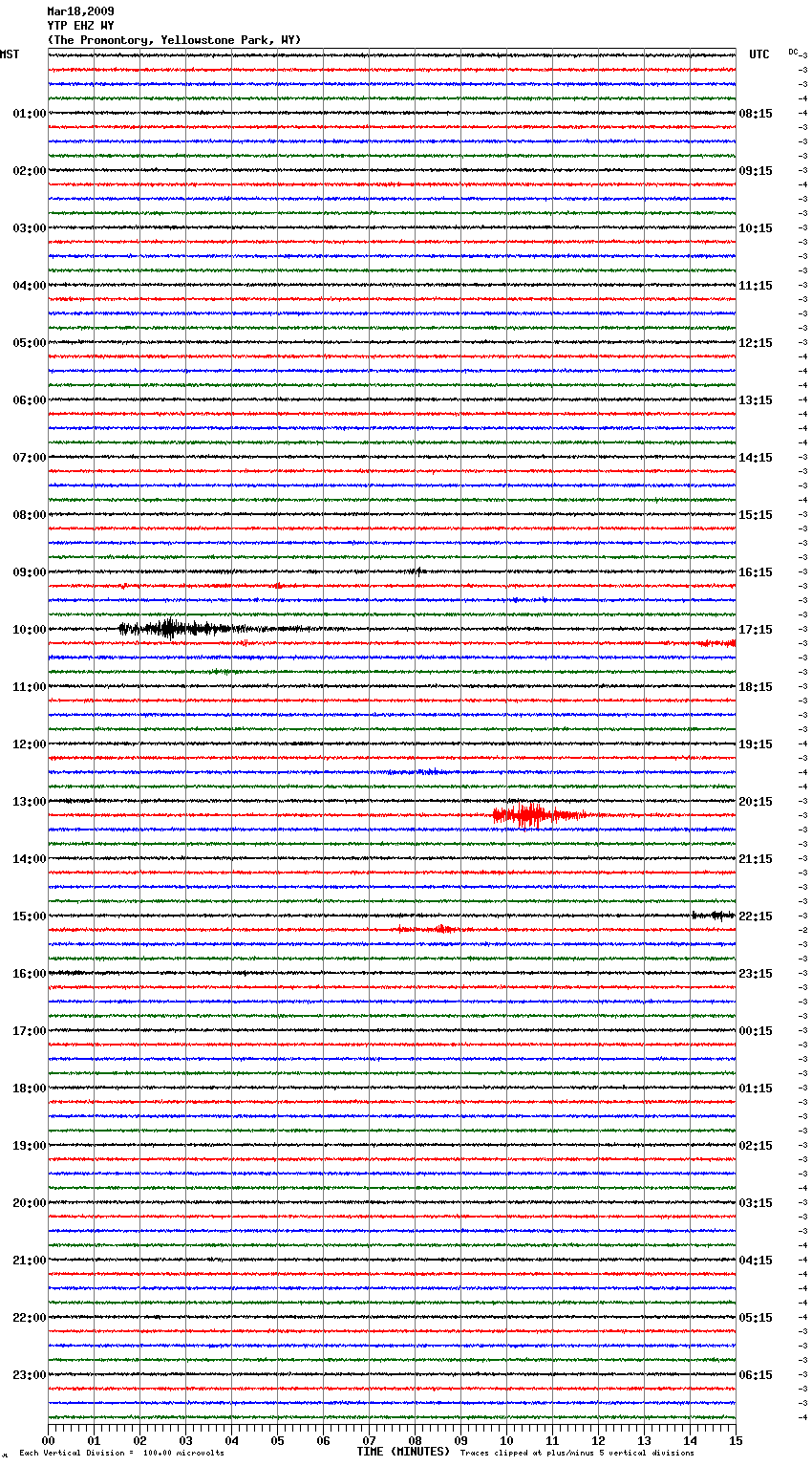Select the 01:00 MST time label

tap(29, 114)
